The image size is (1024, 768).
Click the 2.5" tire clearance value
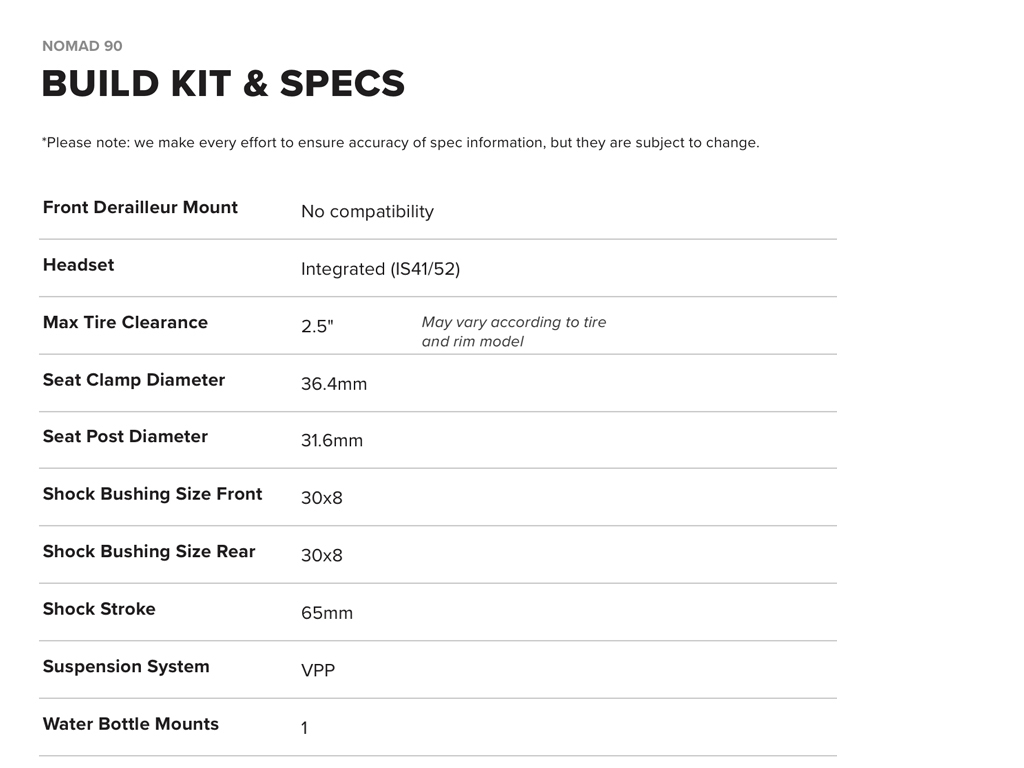(x=317, y=327)
